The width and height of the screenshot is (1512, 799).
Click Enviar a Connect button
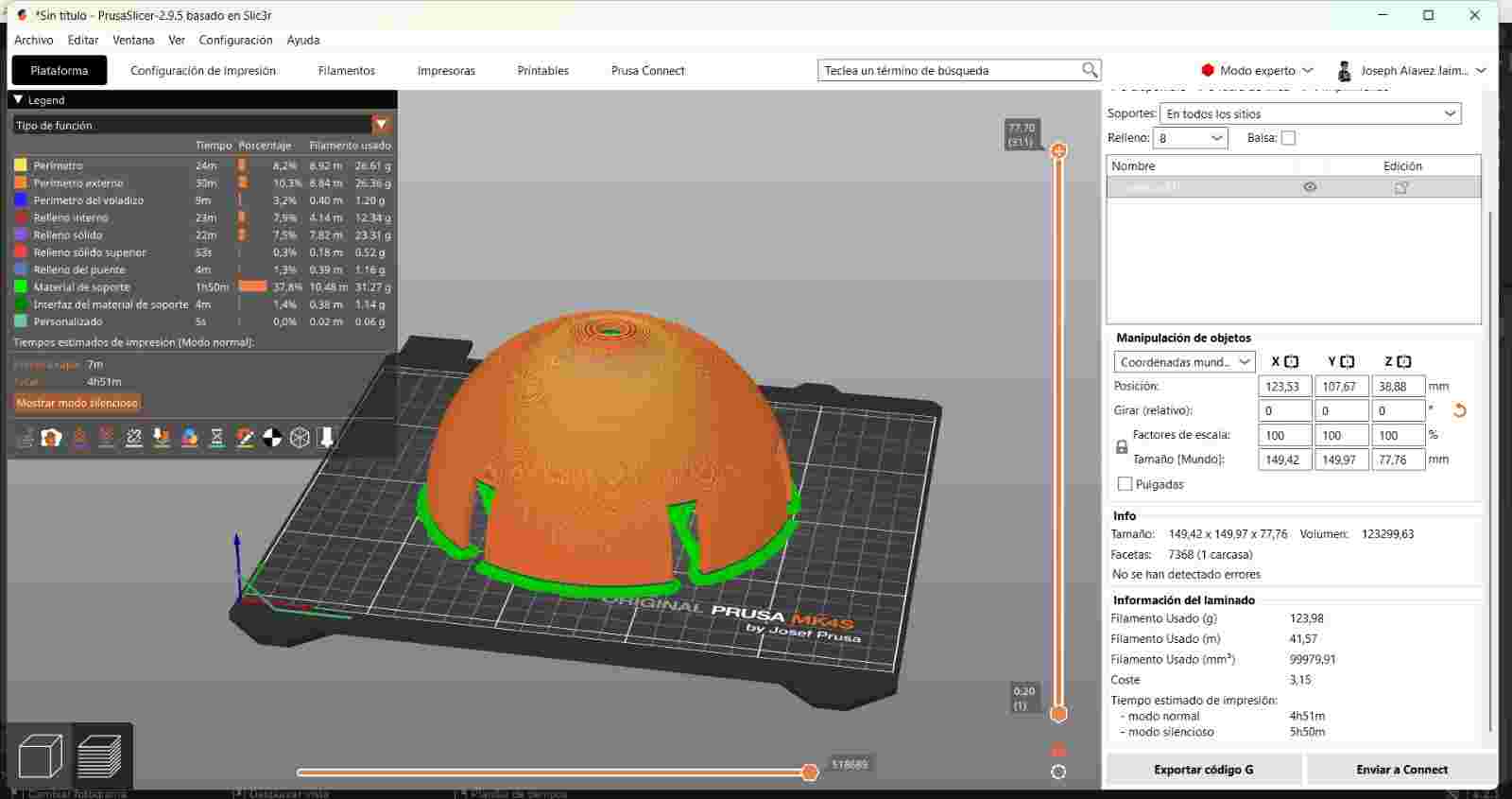coord(1402,770)
